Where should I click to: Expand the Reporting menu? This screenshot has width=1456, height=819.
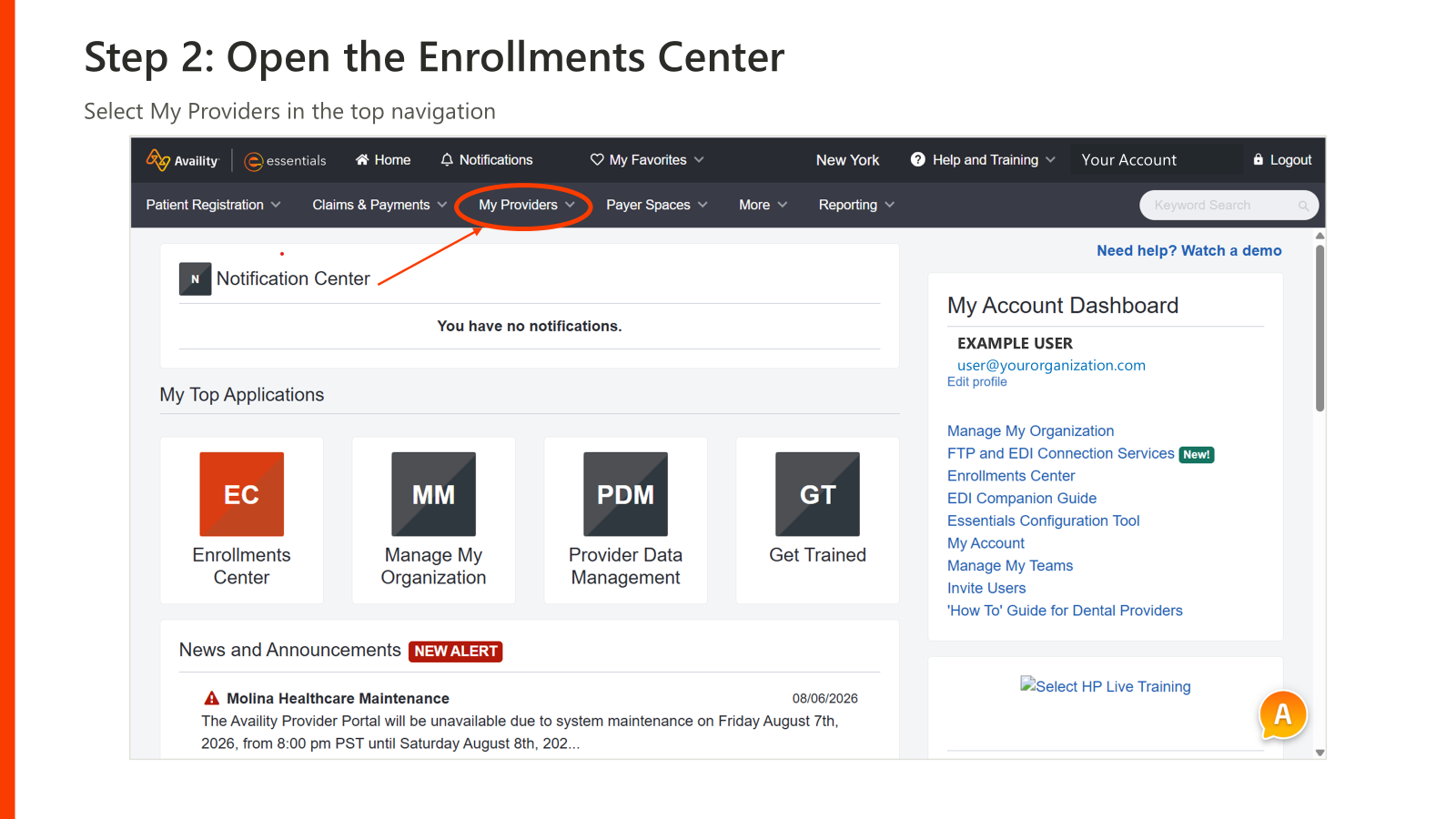[857, 205]
